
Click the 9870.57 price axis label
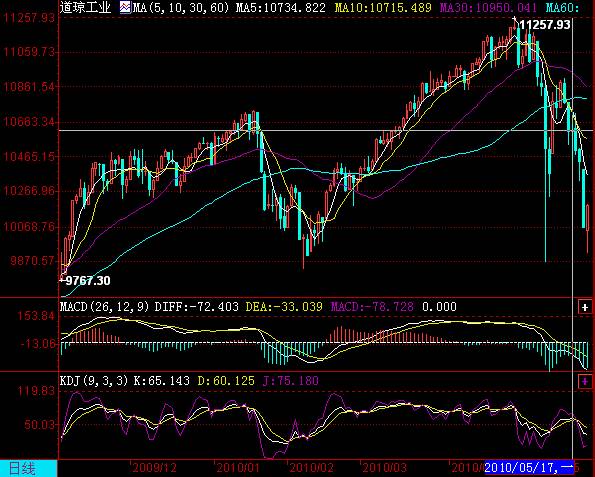(x=32, y=261)
